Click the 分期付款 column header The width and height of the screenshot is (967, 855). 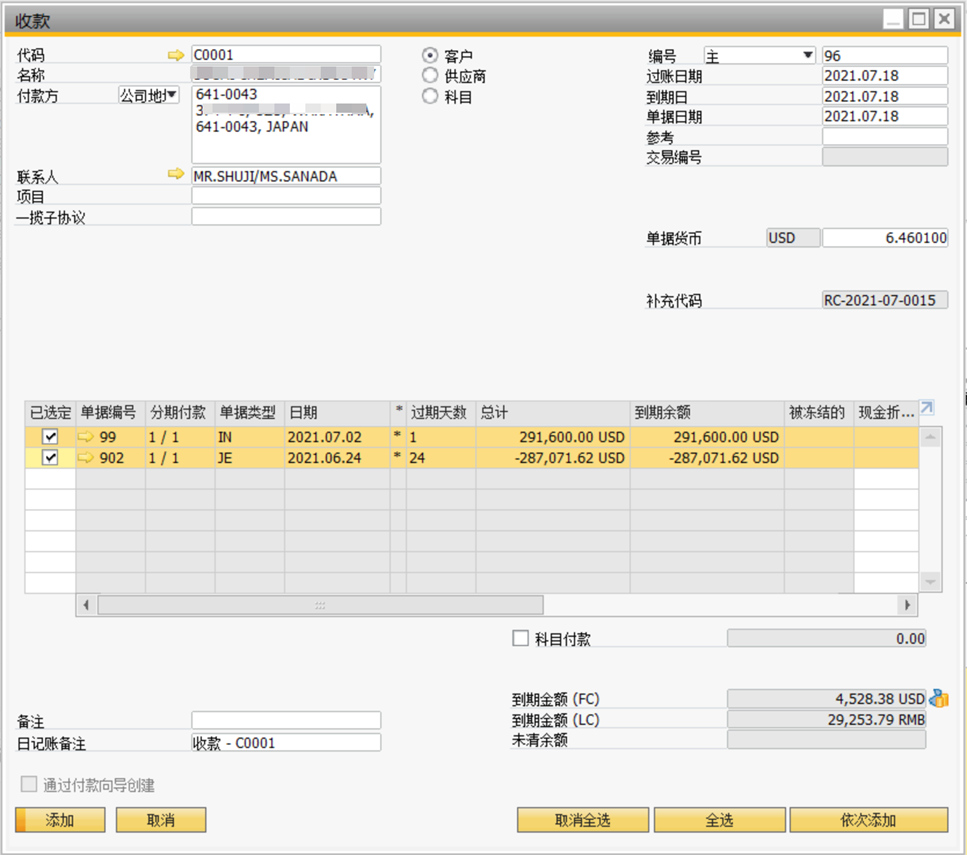click(x=180, y=413)
